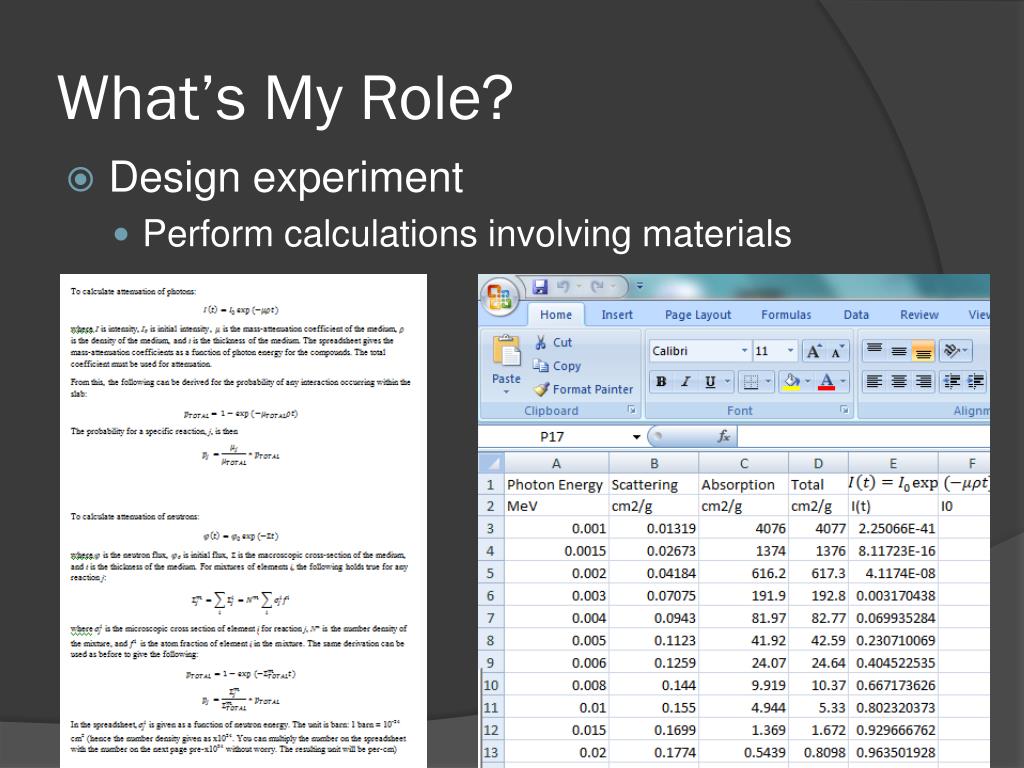
Task: Open Customize Quick Access Toolbar dropdown
Action: tap(640, 286)
